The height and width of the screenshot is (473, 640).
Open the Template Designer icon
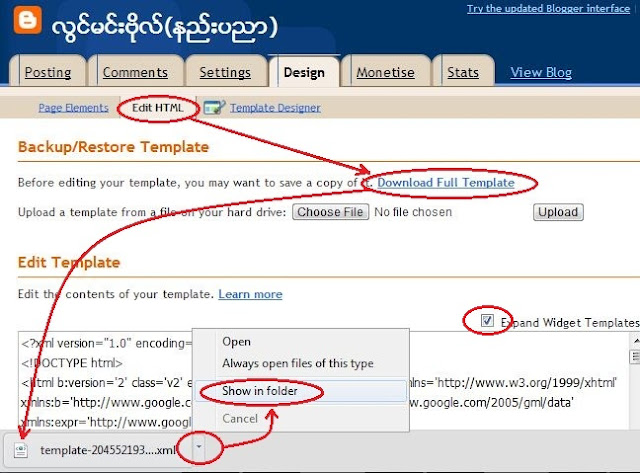214,108
